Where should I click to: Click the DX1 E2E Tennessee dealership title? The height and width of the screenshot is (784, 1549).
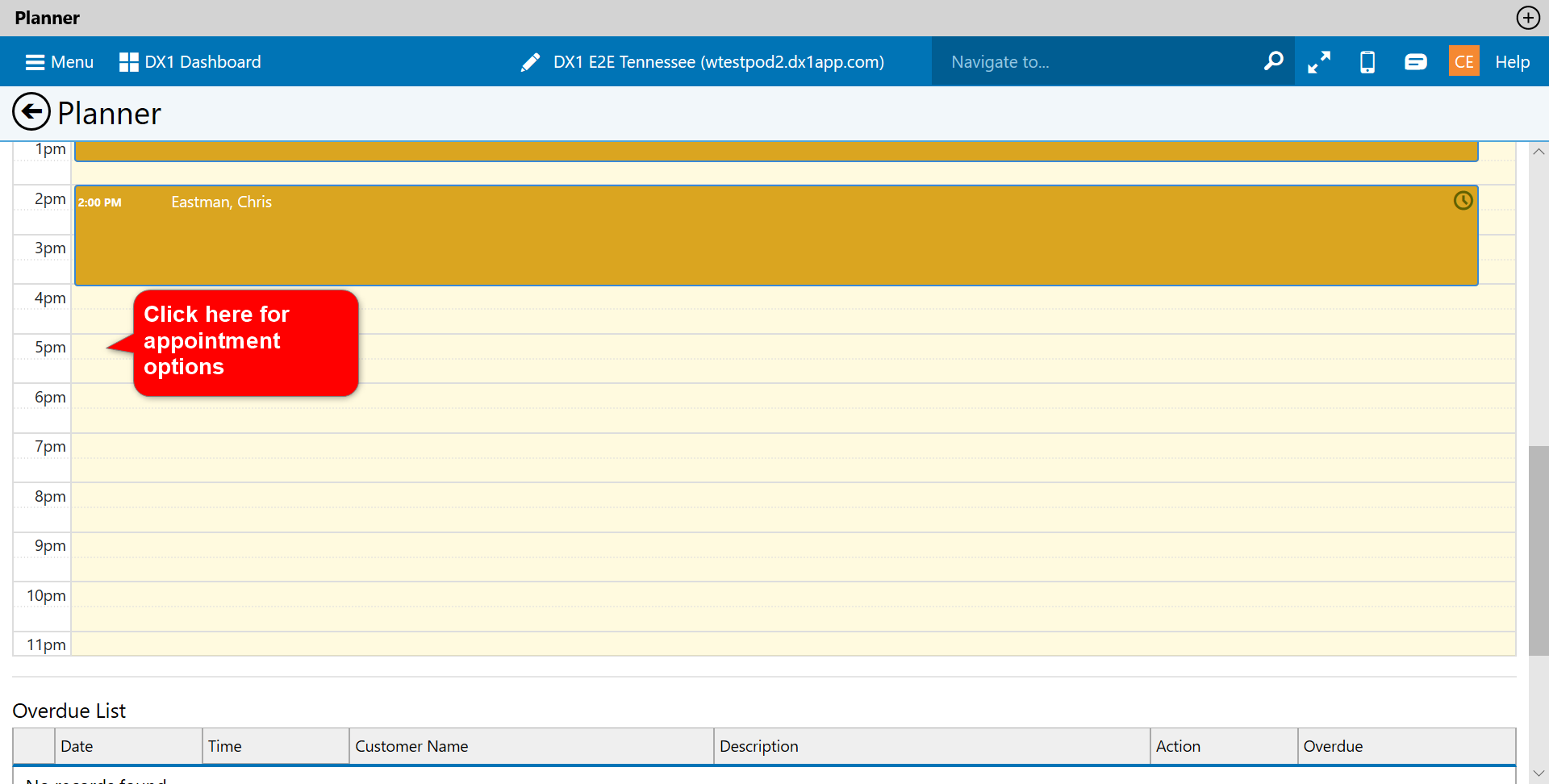[718, 62]
